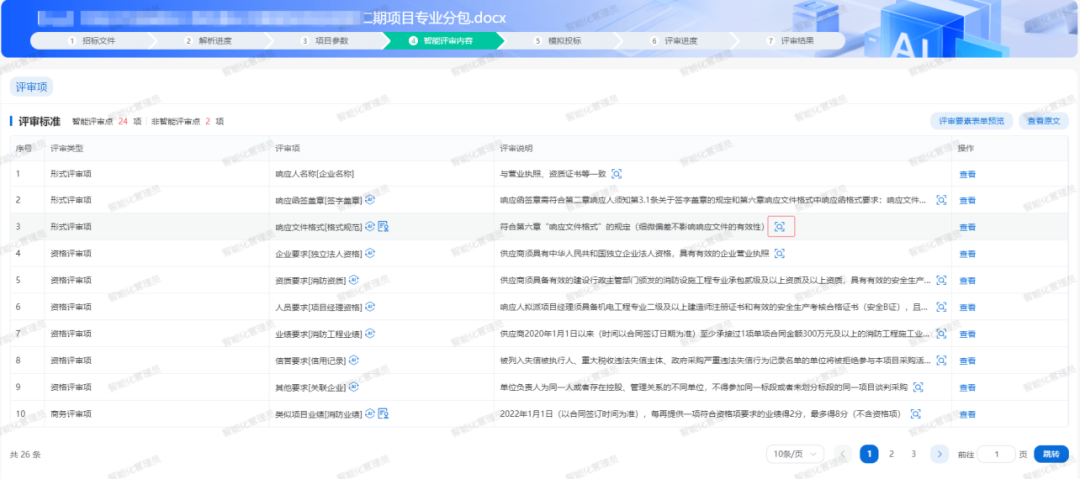Click the locate icon in row 9 description
Viewport: 1080px width, 479px height.
pyautogui.click(x=916, y=387)
